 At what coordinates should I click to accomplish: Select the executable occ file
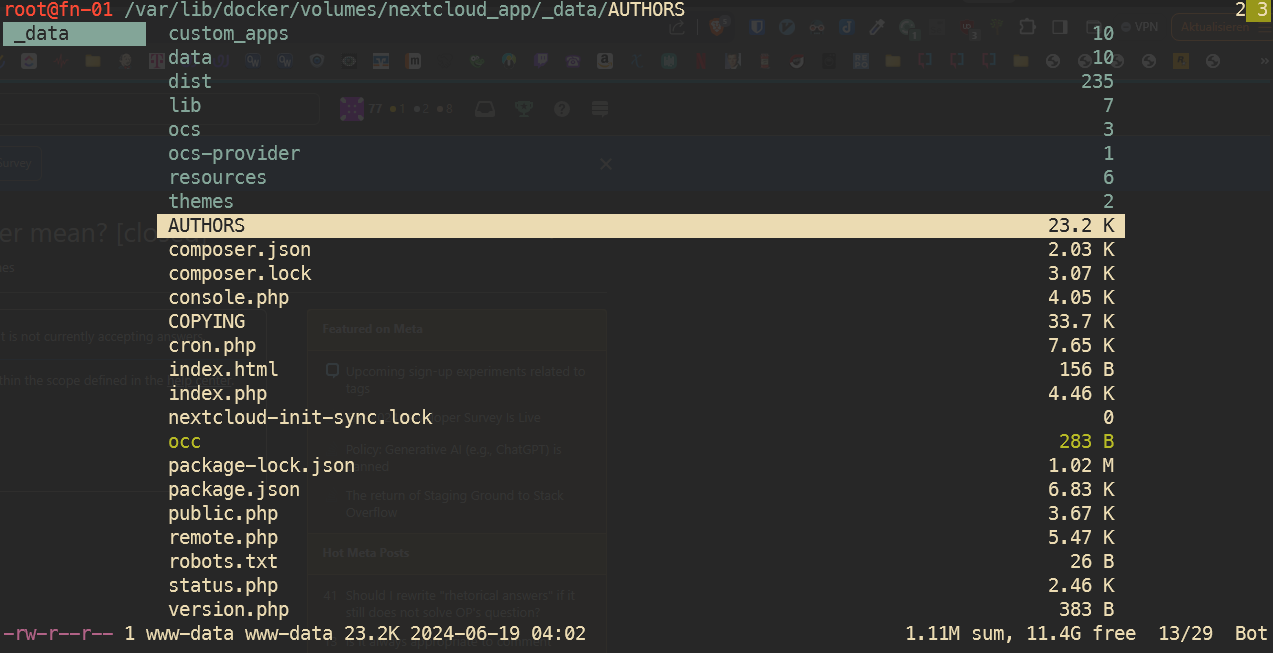pos(184,442)
